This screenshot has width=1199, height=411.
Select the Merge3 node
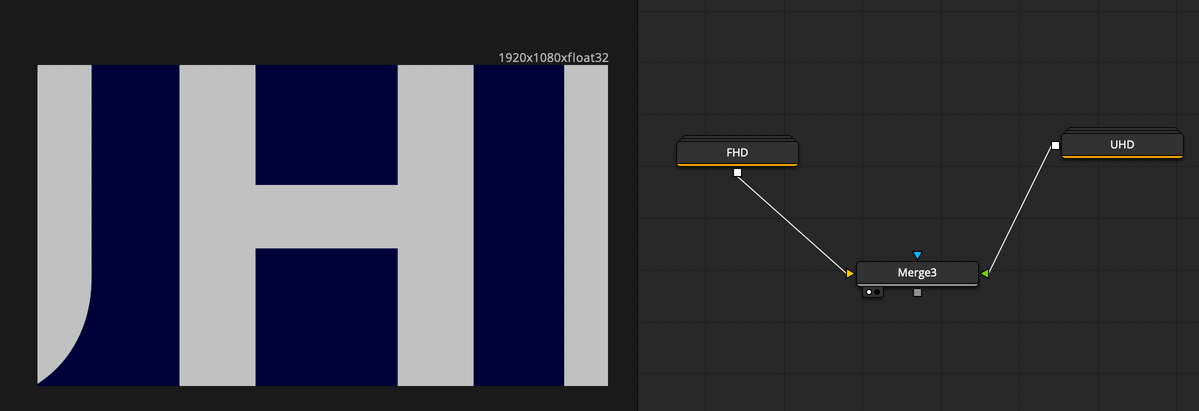pos(917,273)
